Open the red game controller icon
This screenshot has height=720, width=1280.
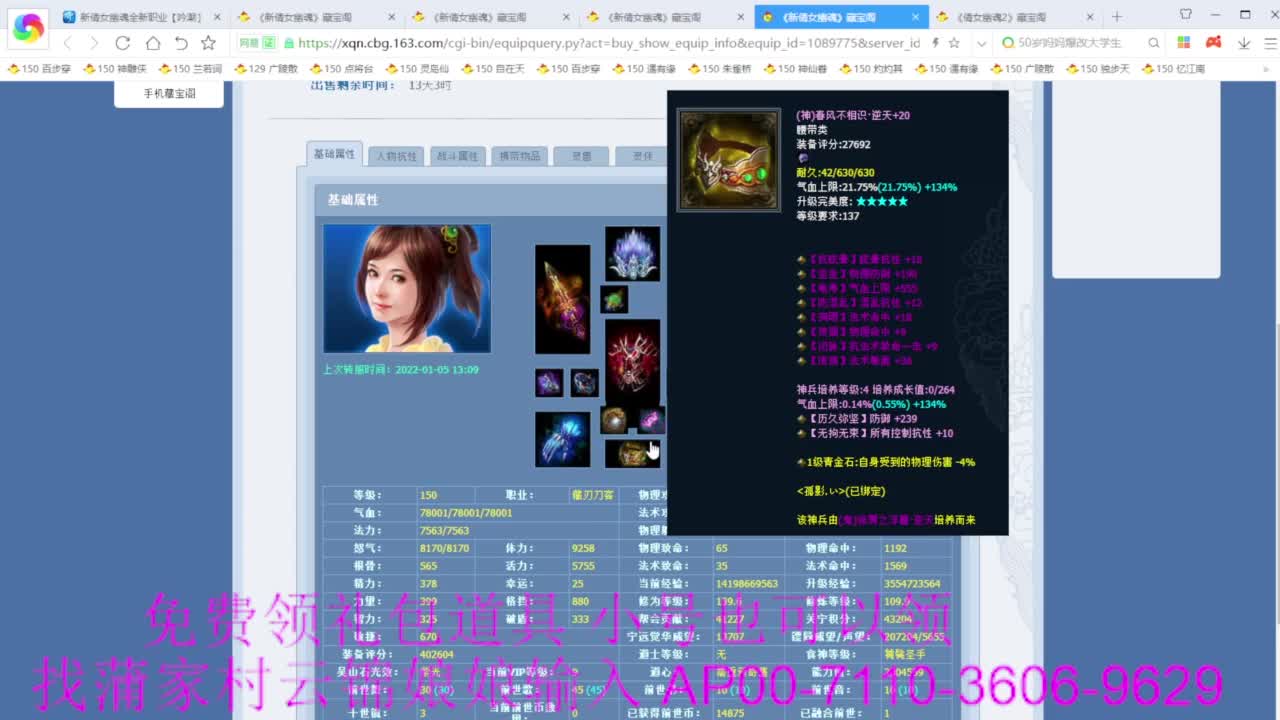point(1213,43)
